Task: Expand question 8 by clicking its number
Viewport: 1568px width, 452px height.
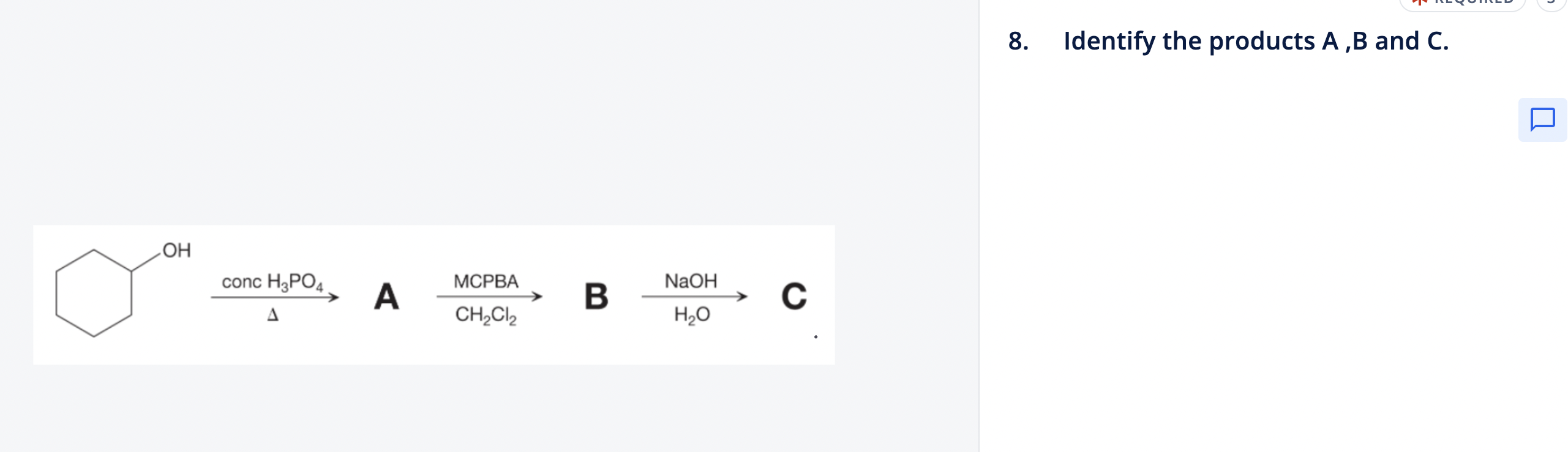Action: (1018, 41)
